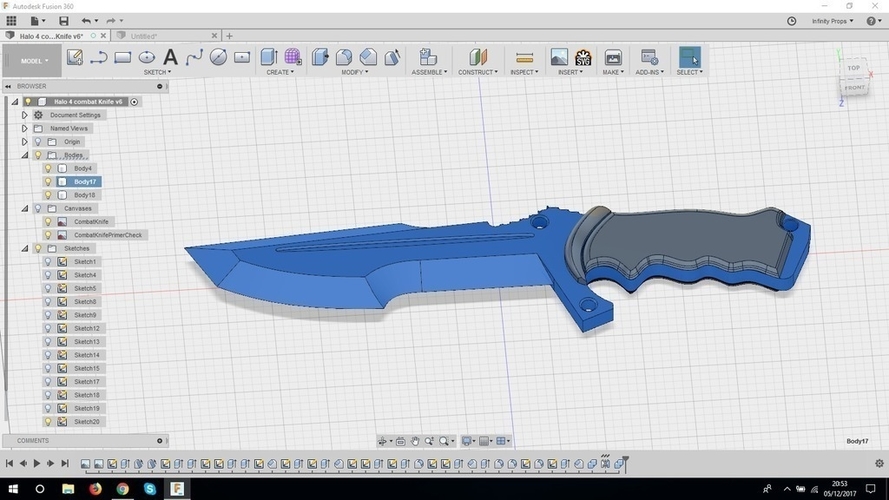
Task: Open the MODIFY menu
Action: pyautogui.click(x=355, y=73)
